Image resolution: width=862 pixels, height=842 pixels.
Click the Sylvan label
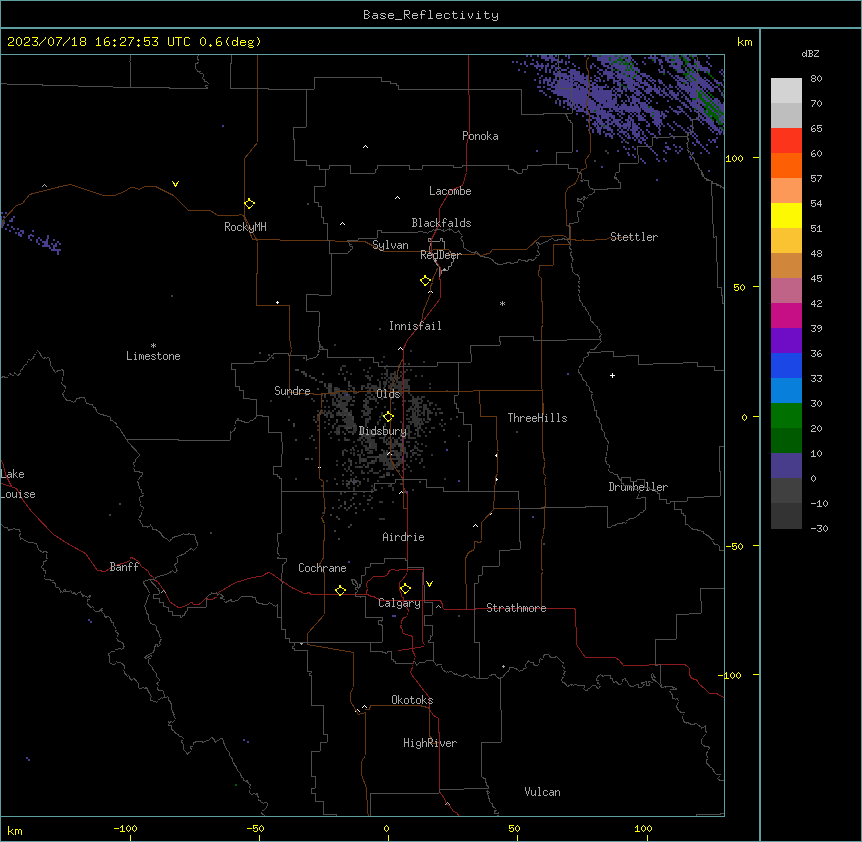pyautogui.click(x=390, y=245)
